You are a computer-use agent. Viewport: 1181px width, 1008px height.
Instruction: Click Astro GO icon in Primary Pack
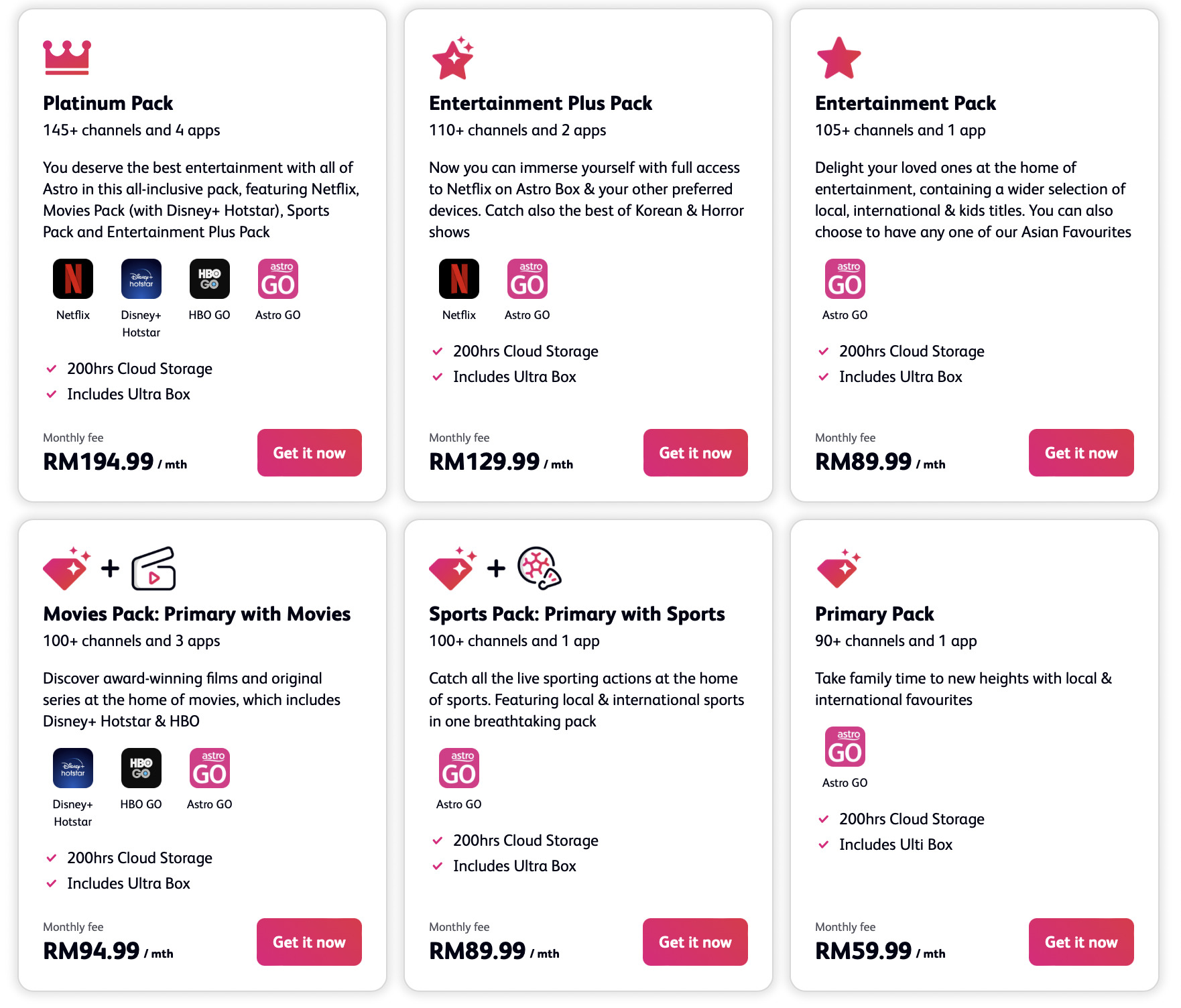pos(845,747)
